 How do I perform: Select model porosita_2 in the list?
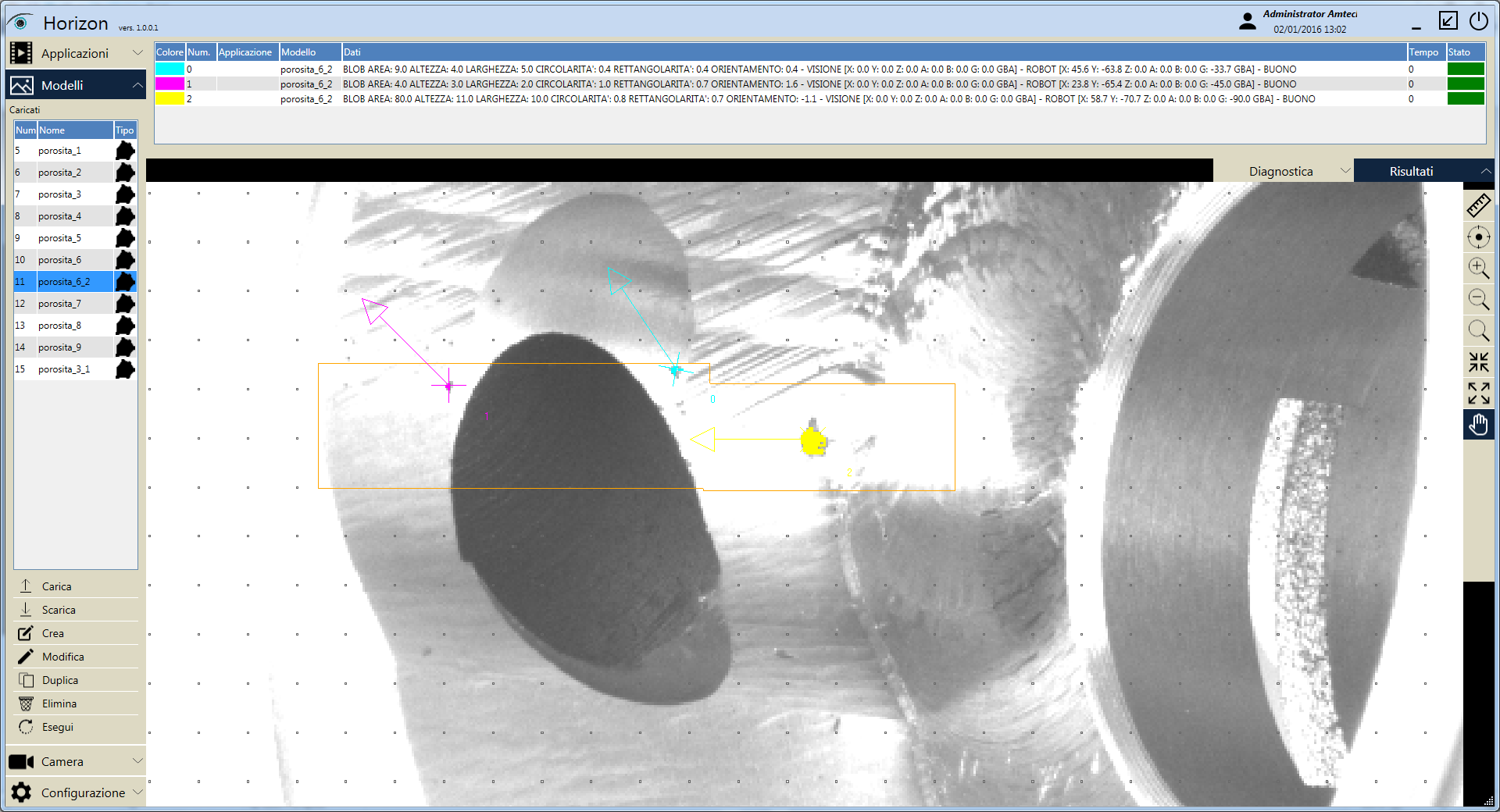click(x=75, y=173)
